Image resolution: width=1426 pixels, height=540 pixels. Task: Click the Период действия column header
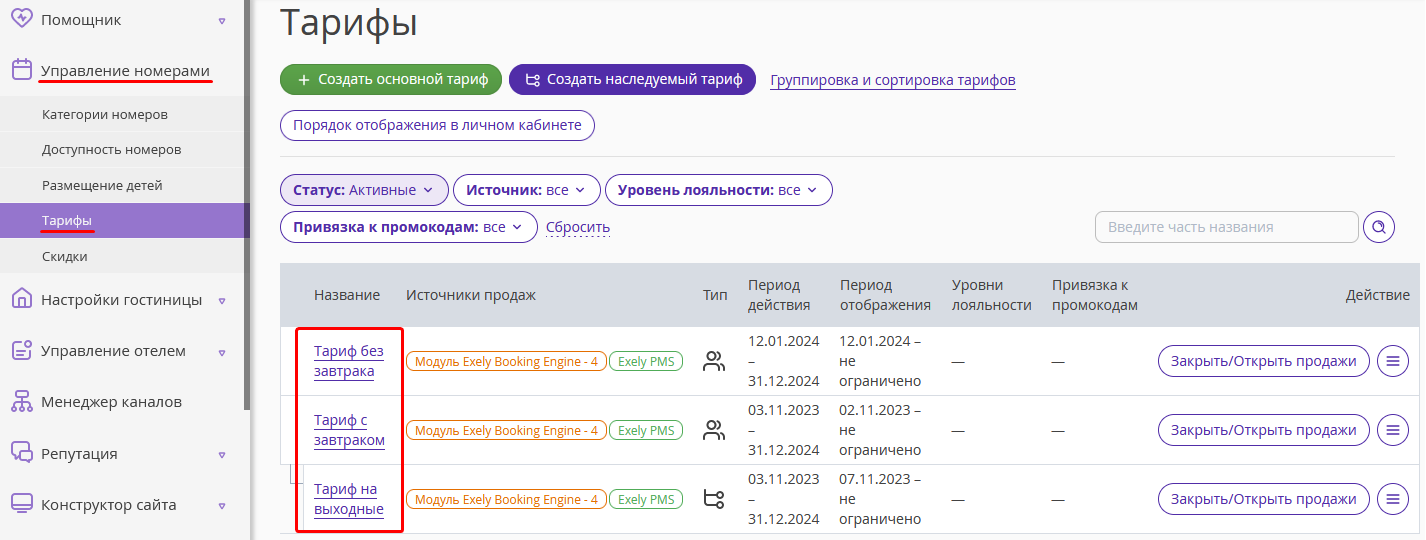point(779,295)
